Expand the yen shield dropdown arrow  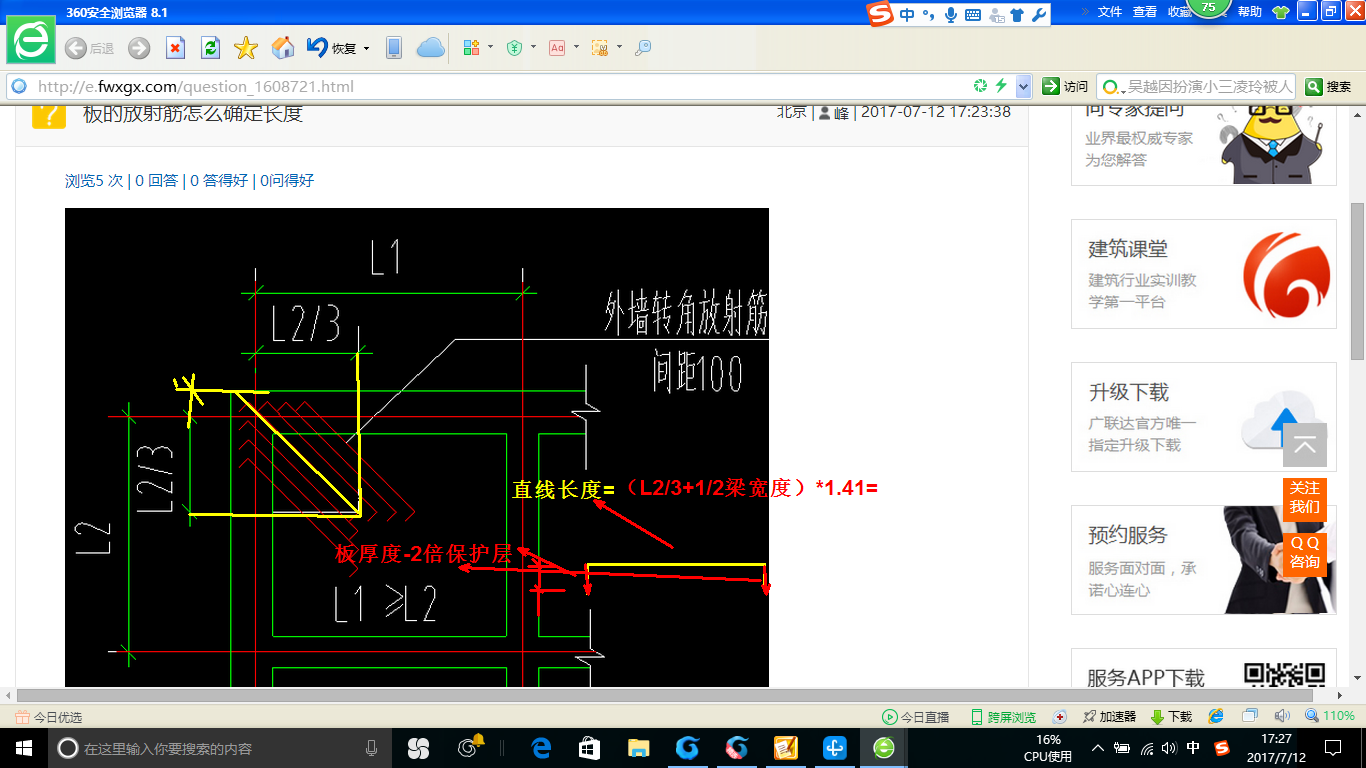pos(533,47)
